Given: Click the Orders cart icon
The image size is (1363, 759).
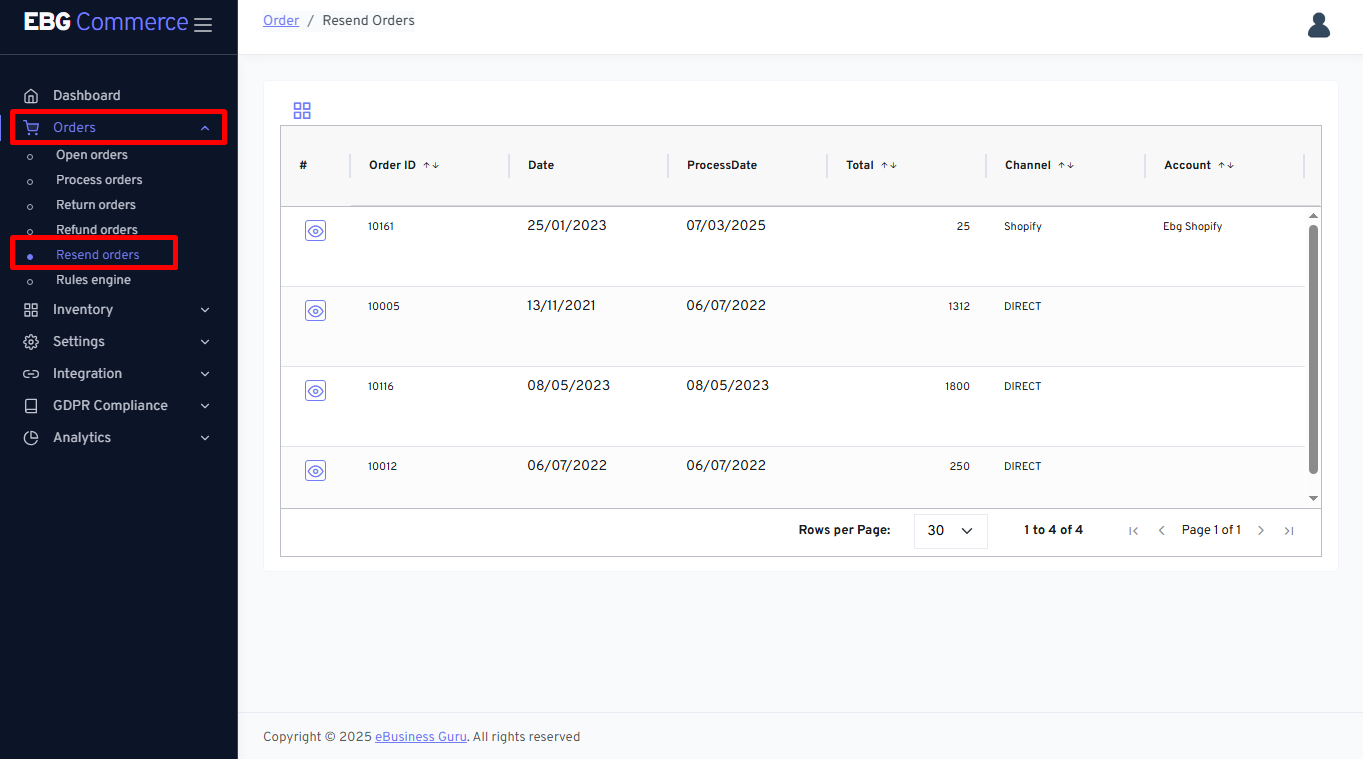Looking at the screenshot, I should pos(30,127).
